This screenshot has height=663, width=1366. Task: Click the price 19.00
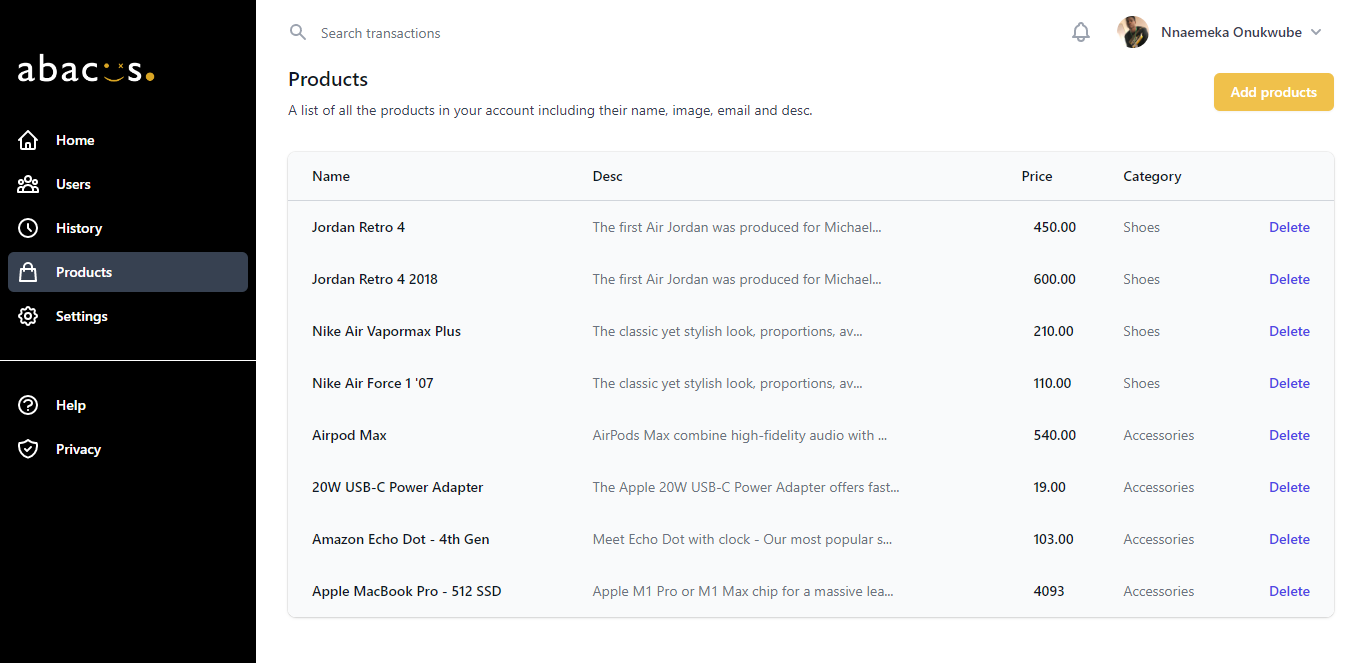(x=1050, y=487)
